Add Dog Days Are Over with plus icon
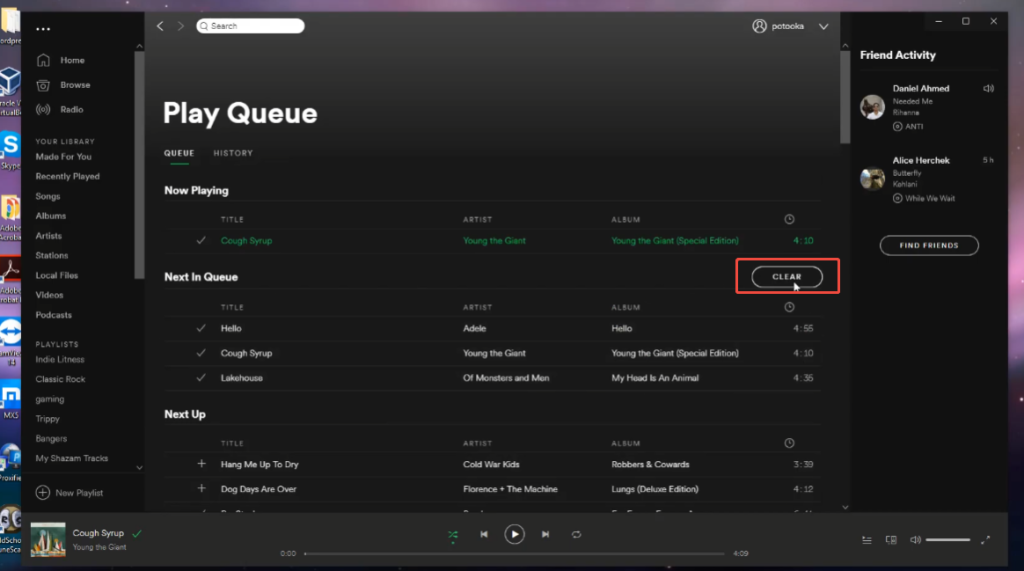The width and height of the screenshot is (1024, 571). click(x=201, y=489)
